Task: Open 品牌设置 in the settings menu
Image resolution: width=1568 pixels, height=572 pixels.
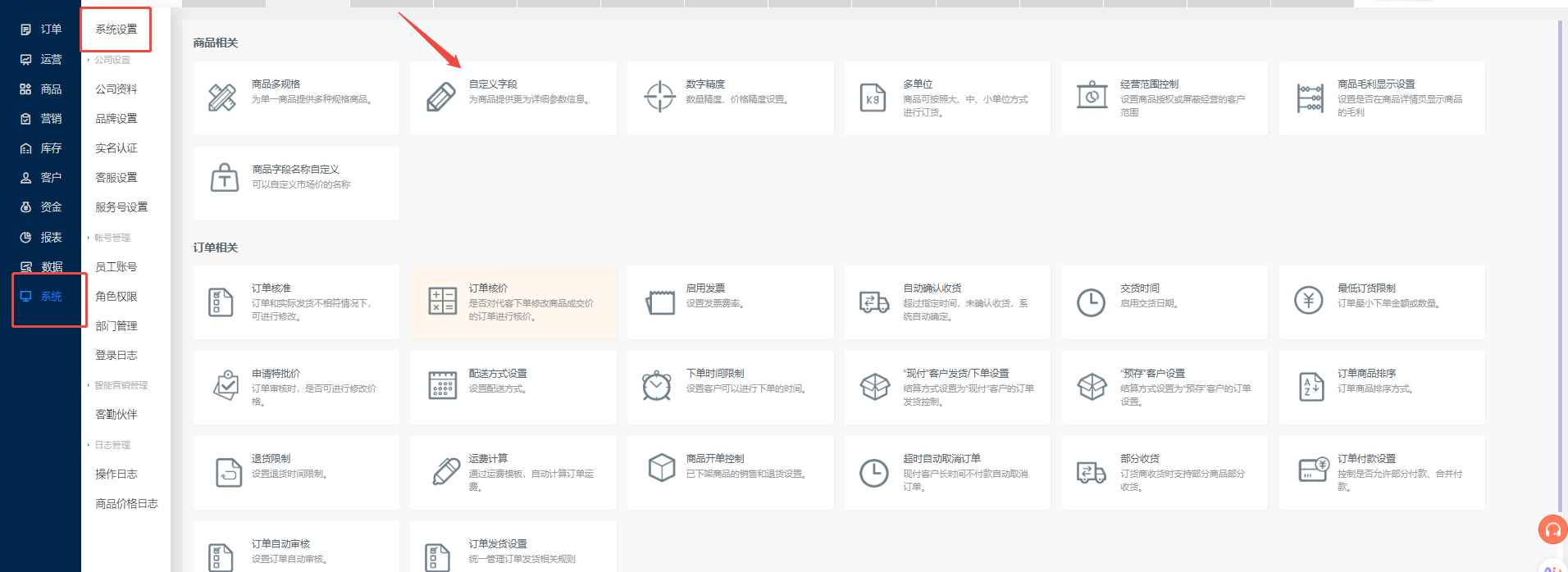Action: pos(116,118)
